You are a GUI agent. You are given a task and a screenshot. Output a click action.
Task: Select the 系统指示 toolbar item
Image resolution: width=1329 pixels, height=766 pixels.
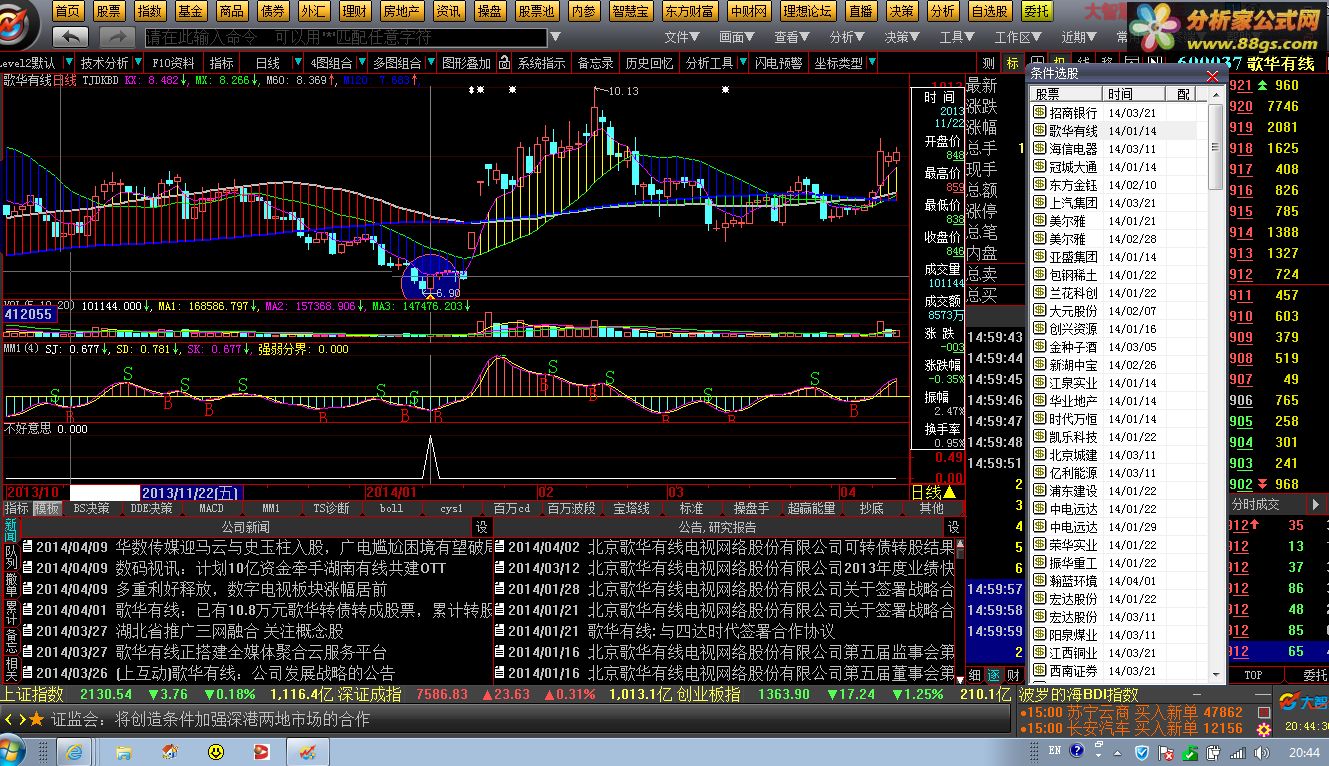541,63
